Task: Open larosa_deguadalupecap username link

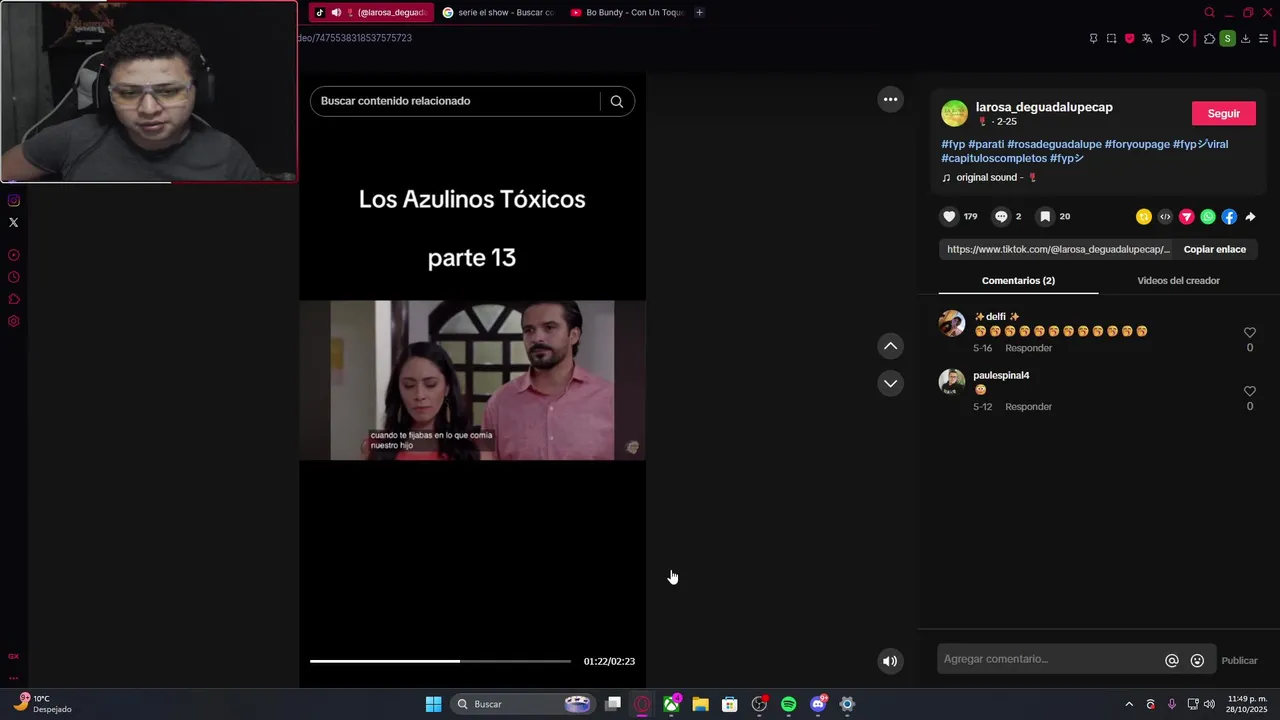Action: click(x=1044, y=107)
